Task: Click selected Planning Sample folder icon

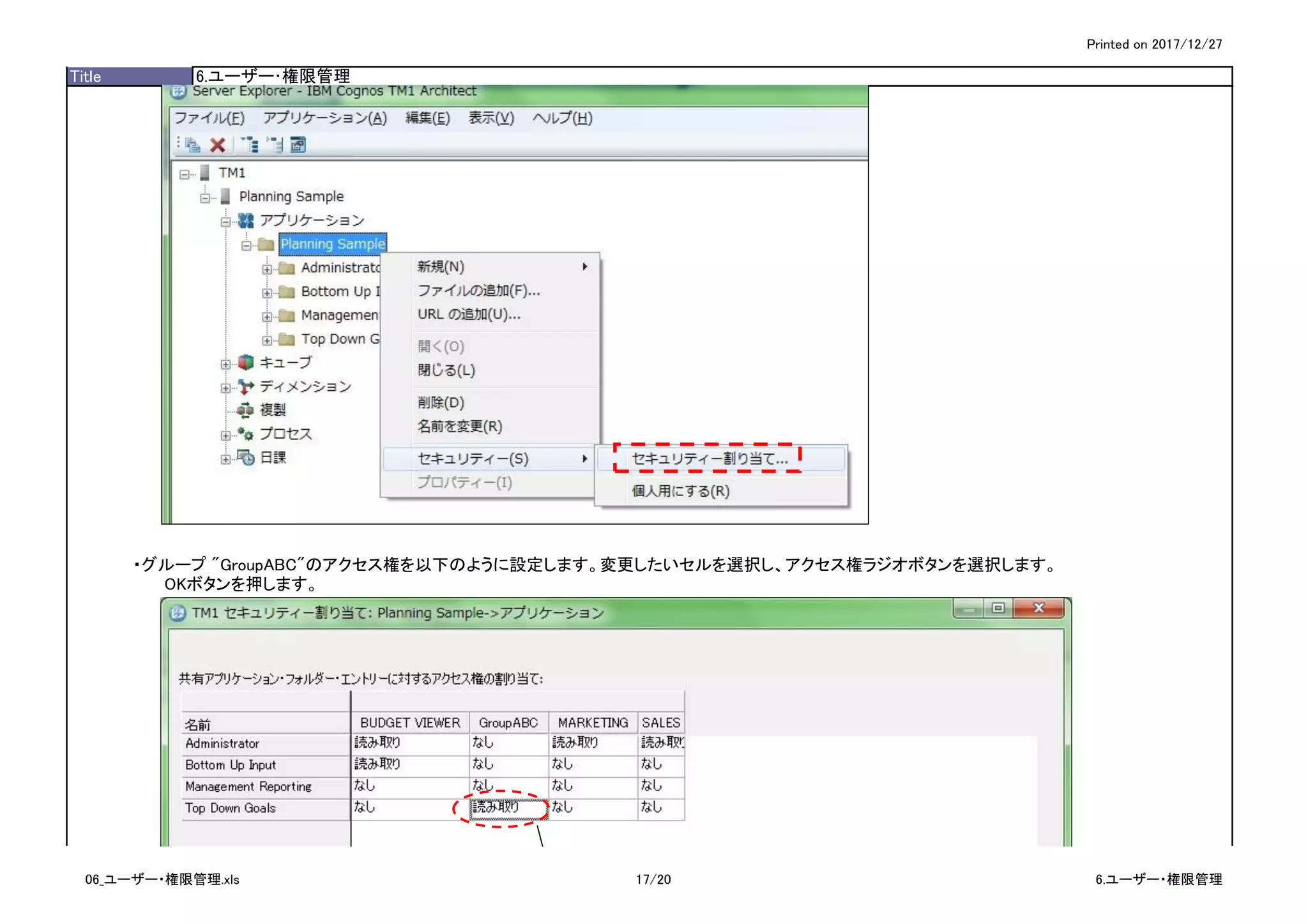Action: pos(266,245)
